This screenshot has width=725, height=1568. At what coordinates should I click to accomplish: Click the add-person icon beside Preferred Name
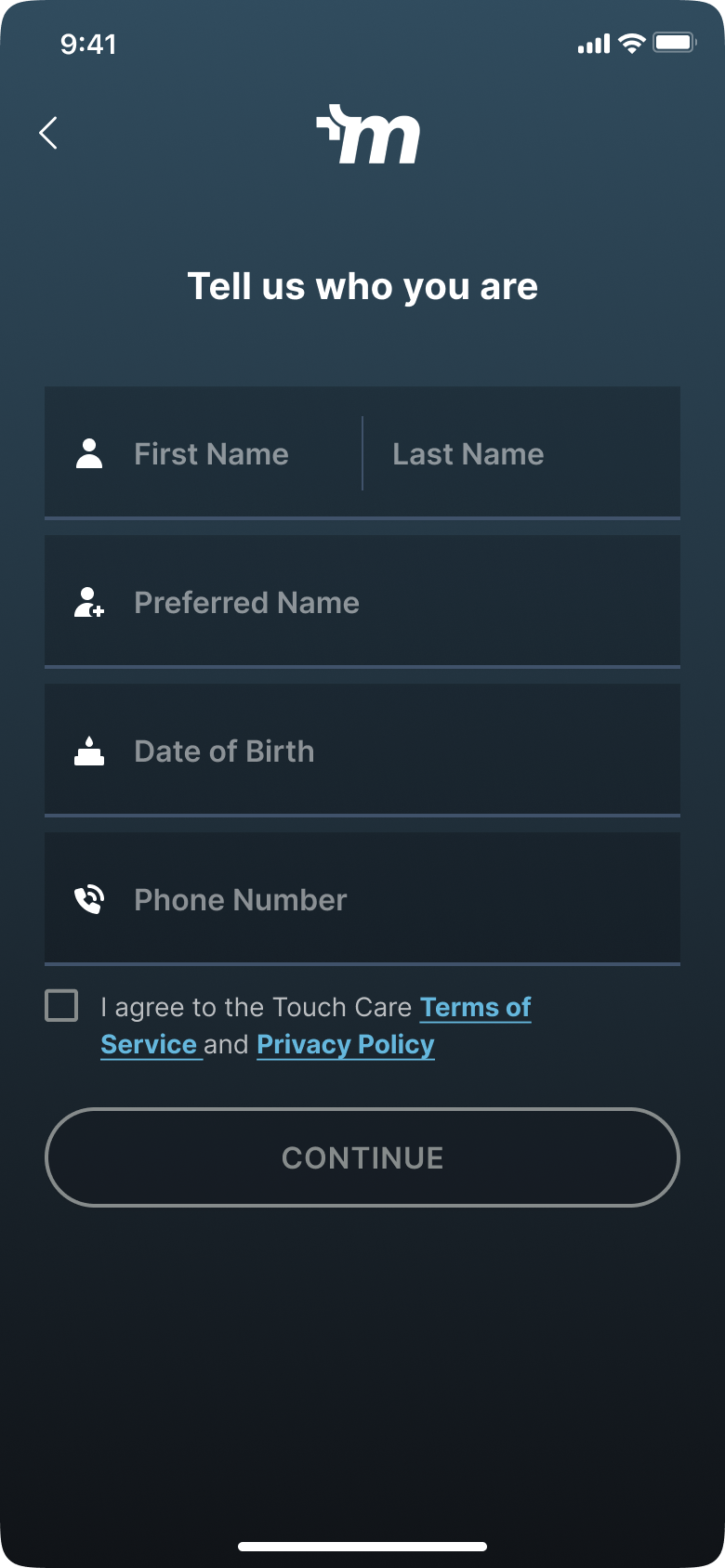(89, 602)
